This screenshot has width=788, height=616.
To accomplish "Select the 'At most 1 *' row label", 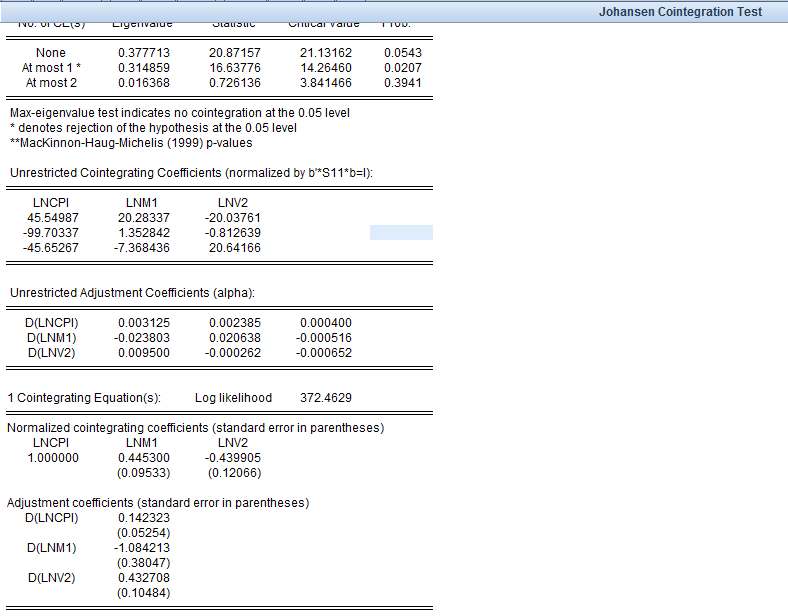I will [51, 68].
